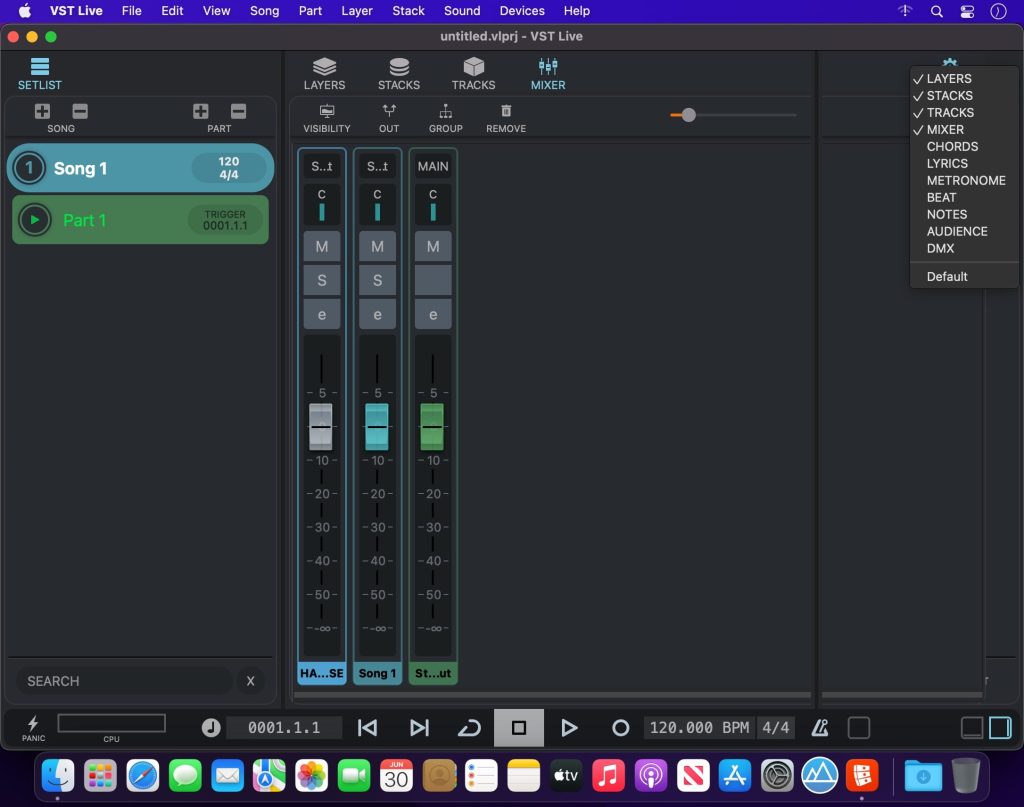Select Default in the view dropdown
The width and height of the screenshot is (1024, 807).
(946, 276)
